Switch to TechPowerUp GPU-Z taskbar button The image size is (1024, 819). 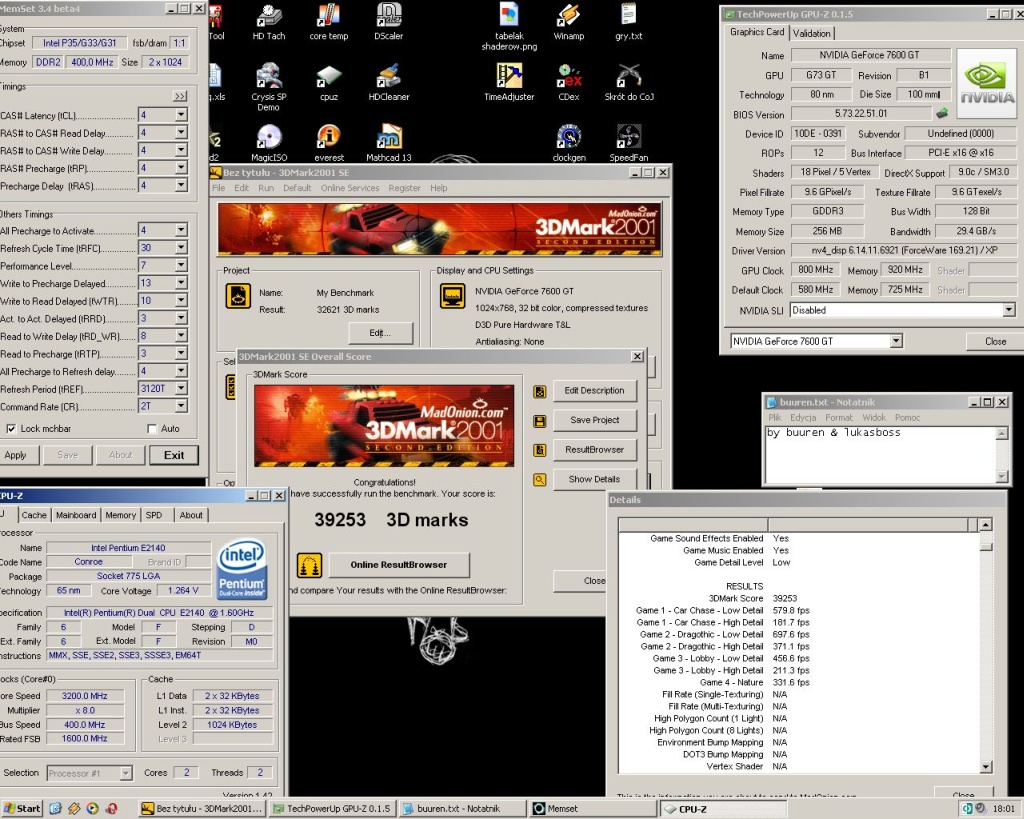(x=332, y=808)
